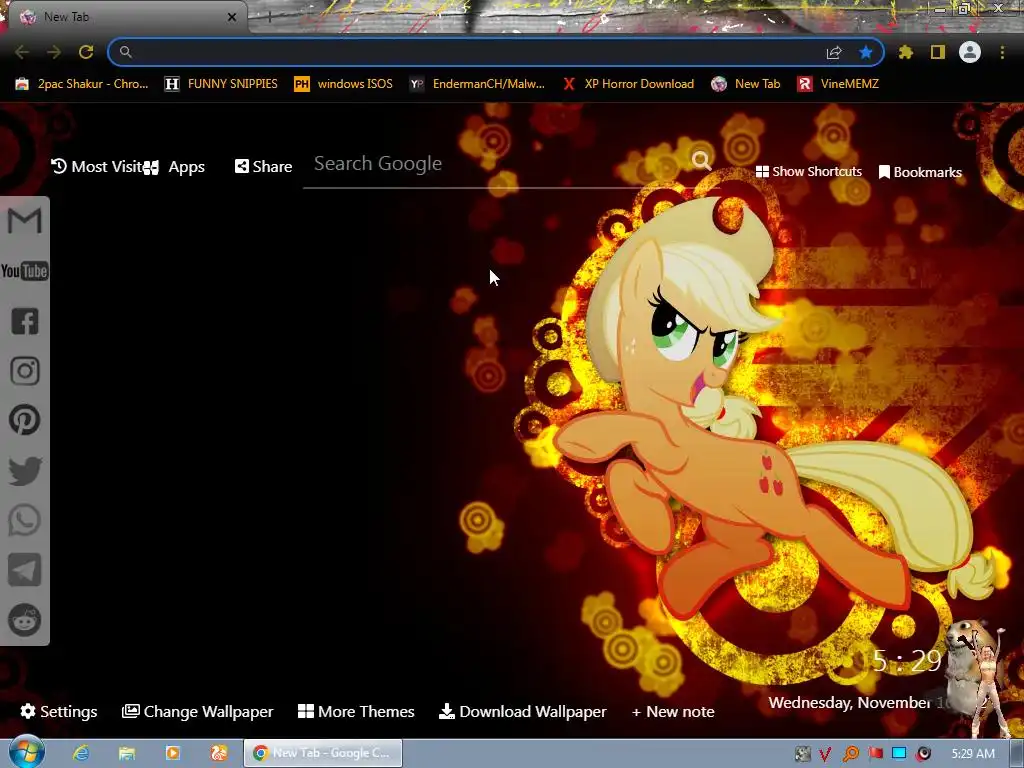Toggle Show Shortcuts
This screenshot has width=1024, height=768.
[x=808, y=171]
